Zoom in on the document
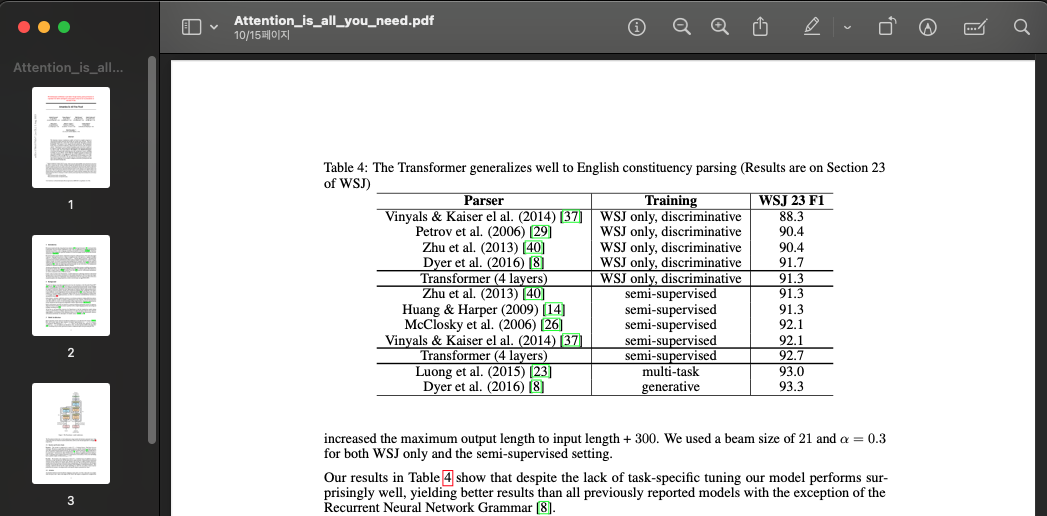Viewport: 1047px width, 516px height. [x=720, y=27]
